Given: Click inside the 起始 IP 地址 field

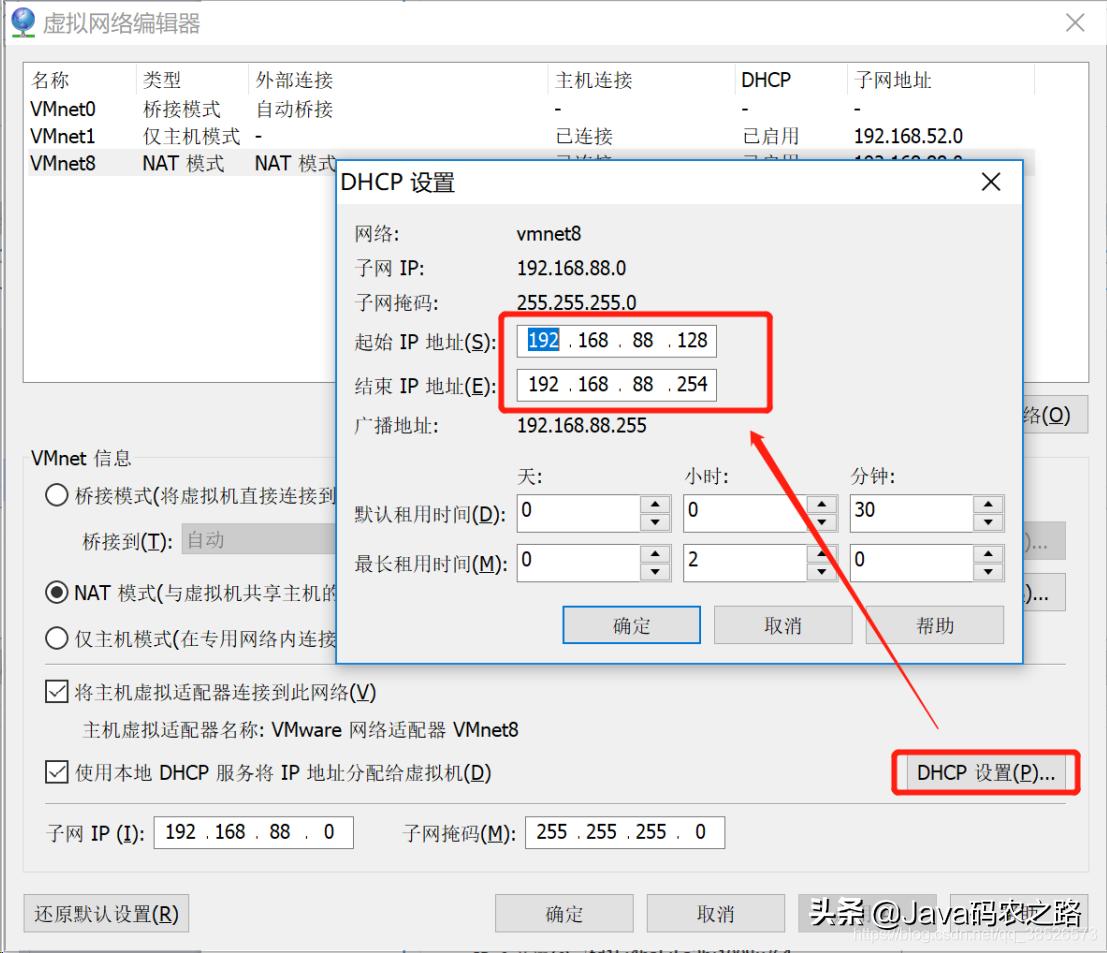Looking at the screenshot, I should click(x=615, y=340).
